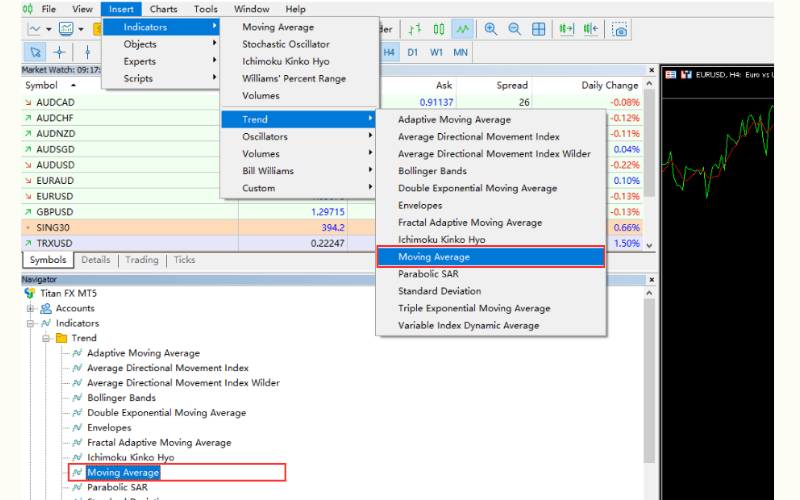Select the crosshair tool
800x500 pixels.
click(60, 52)
